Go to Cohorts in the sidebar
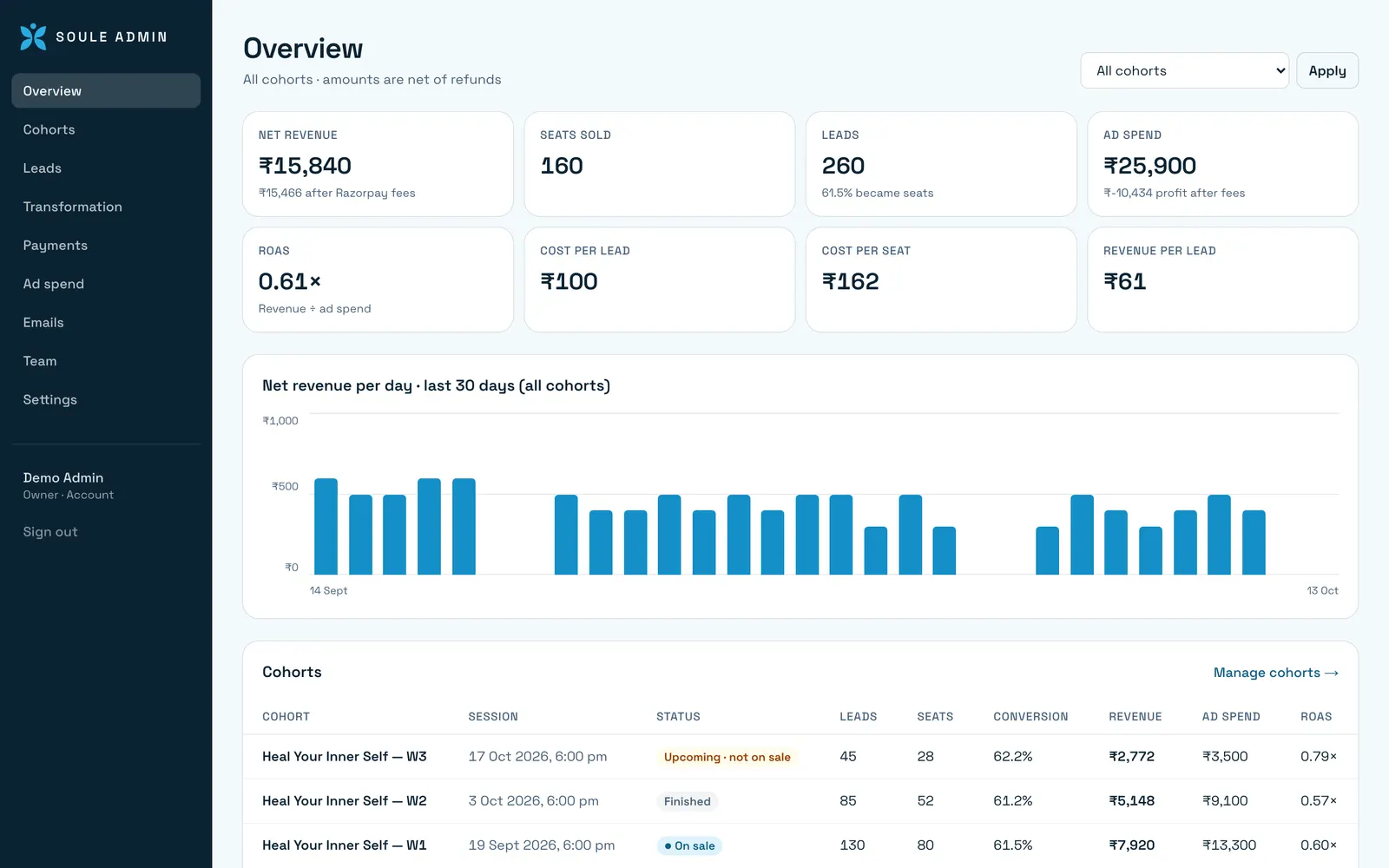 tap(106, 129)
